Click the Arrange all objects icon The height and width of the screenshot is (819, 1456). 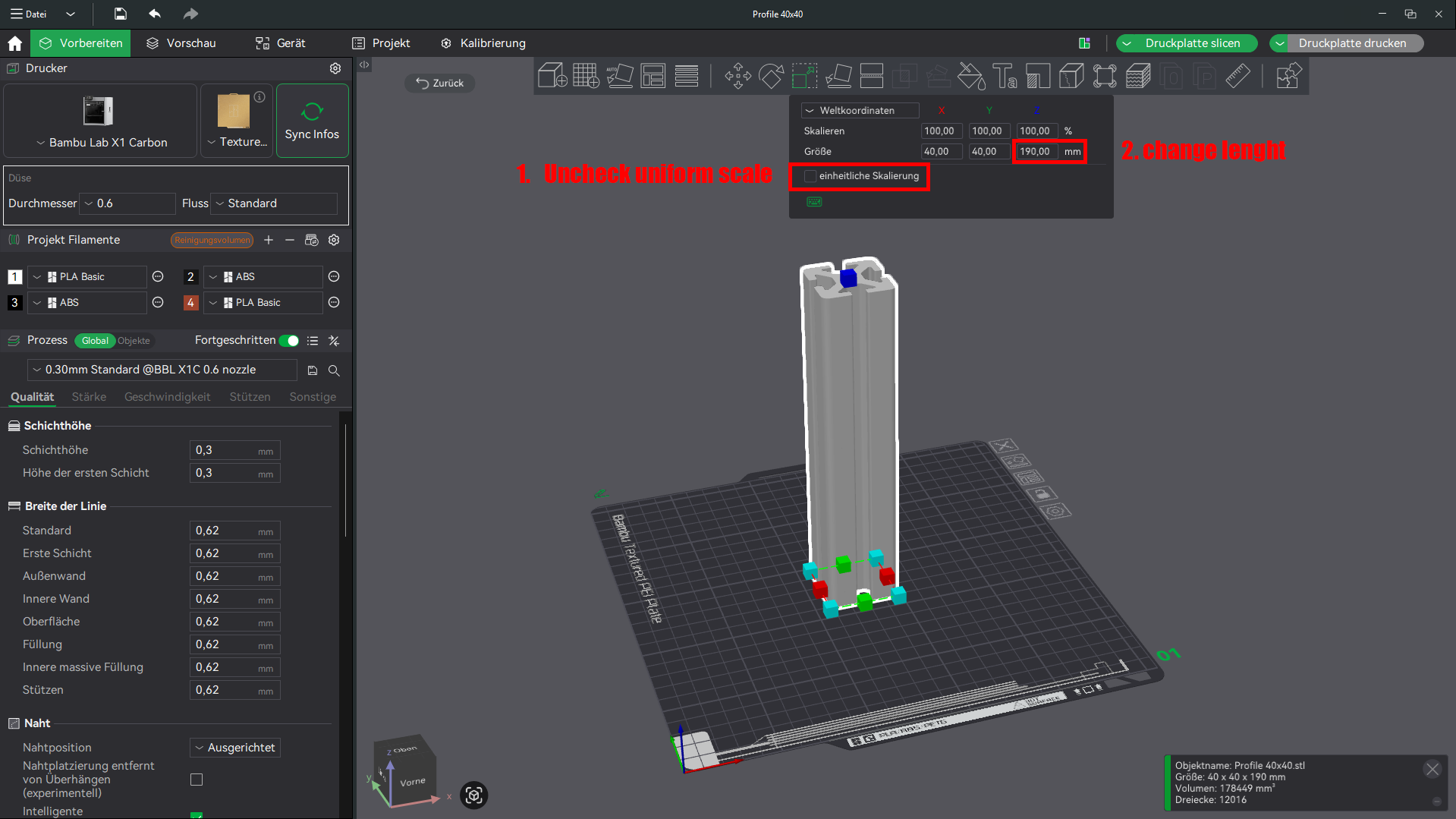pos(653,76)
